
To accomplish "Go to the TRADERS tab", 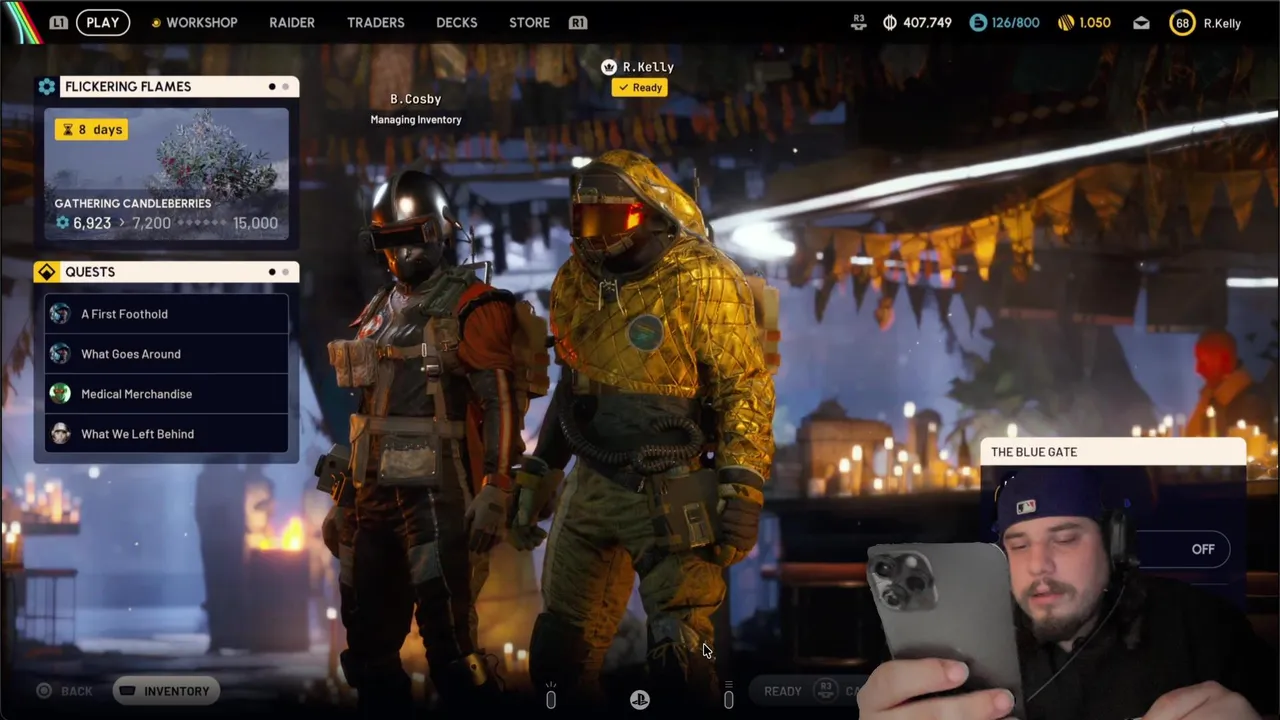I will pyautogui.click(x=375, y=22).
